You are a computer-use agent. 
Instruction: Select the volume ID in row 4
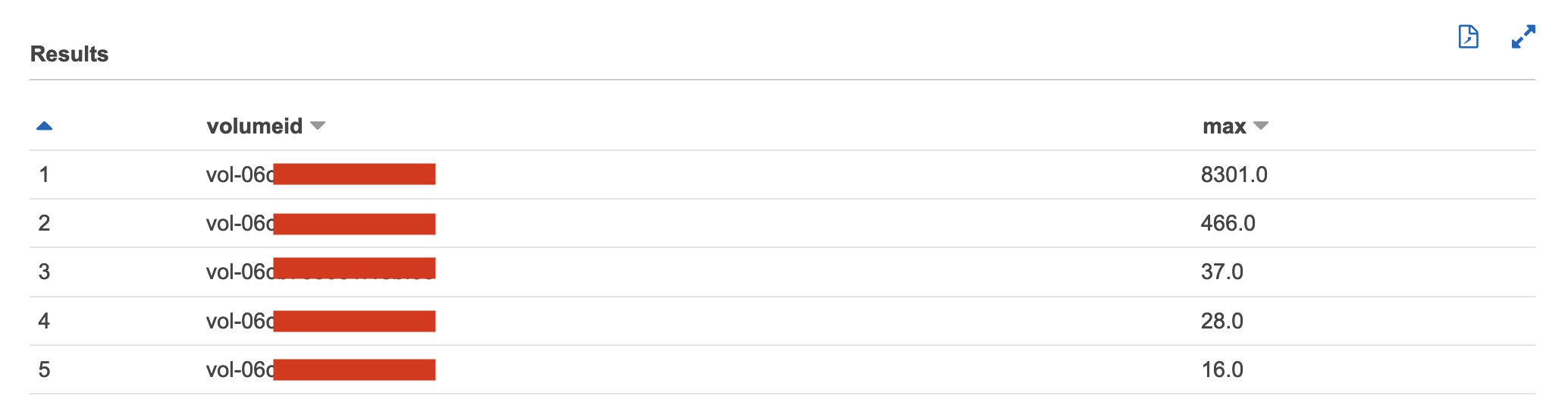(321, 321)
